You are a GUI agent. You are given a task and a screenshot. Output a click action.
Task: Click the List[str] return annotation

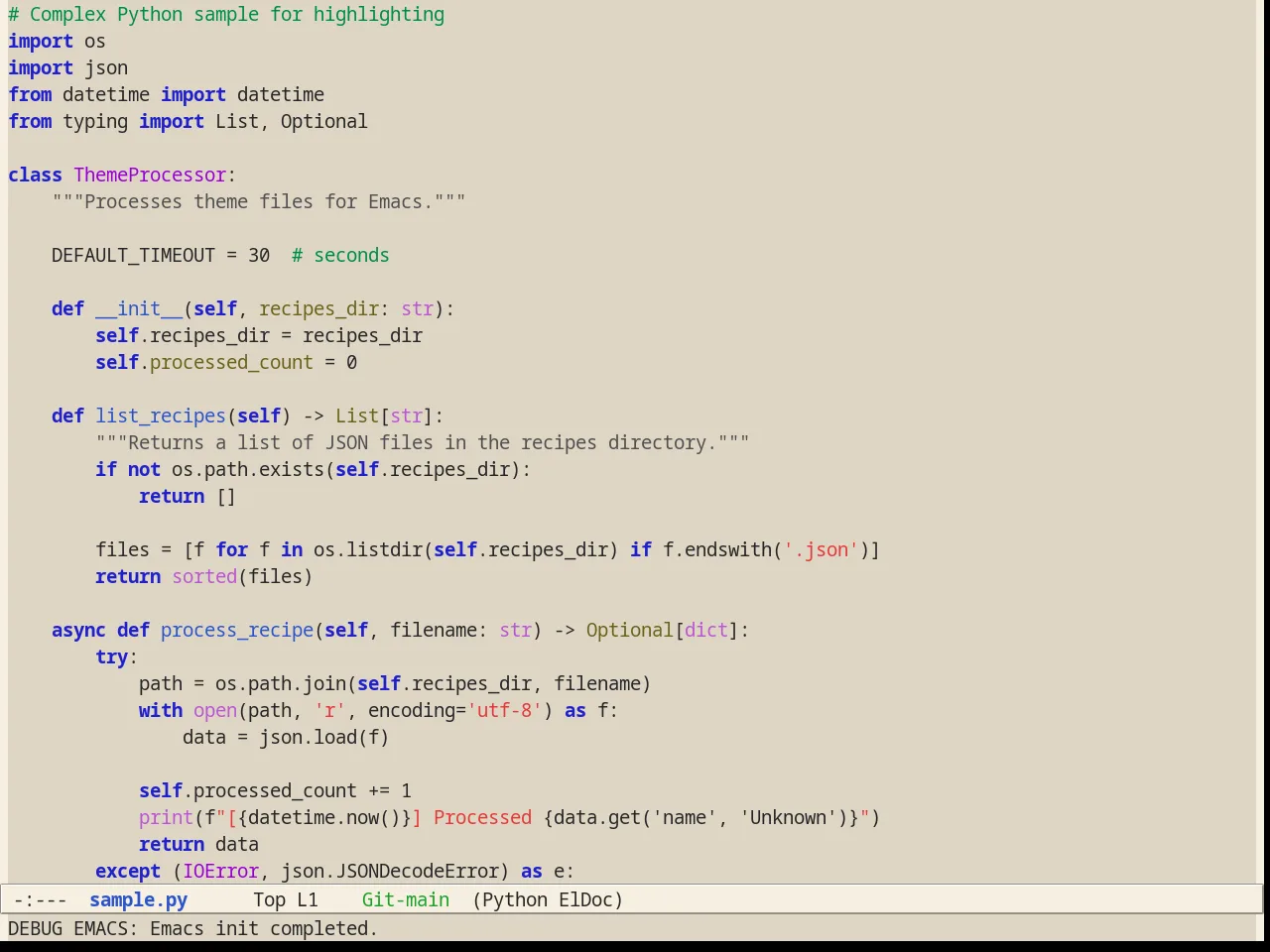pos(384,416)
